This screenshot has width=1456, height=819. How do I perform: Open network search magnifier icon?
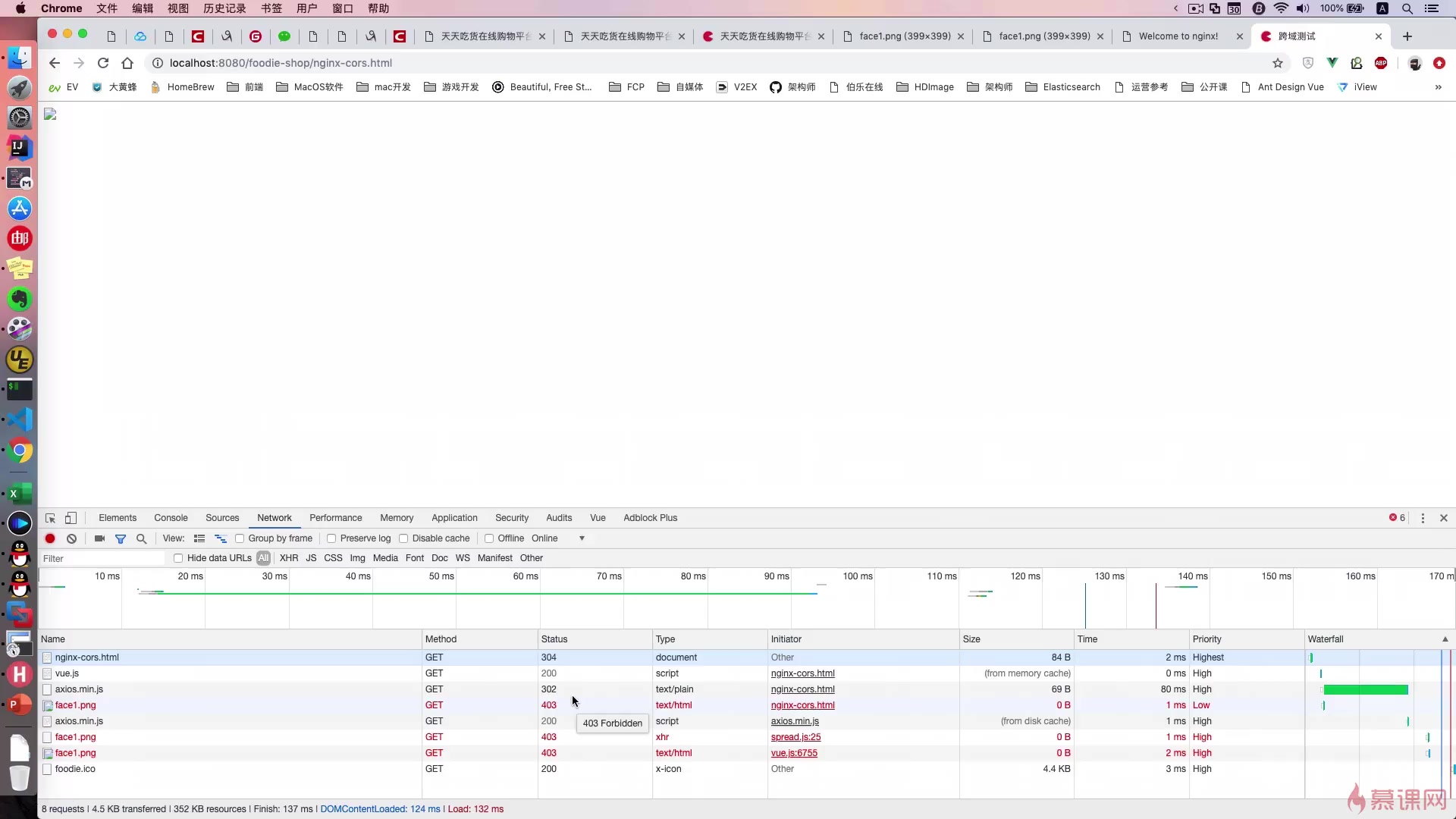[x=141, y=538]
